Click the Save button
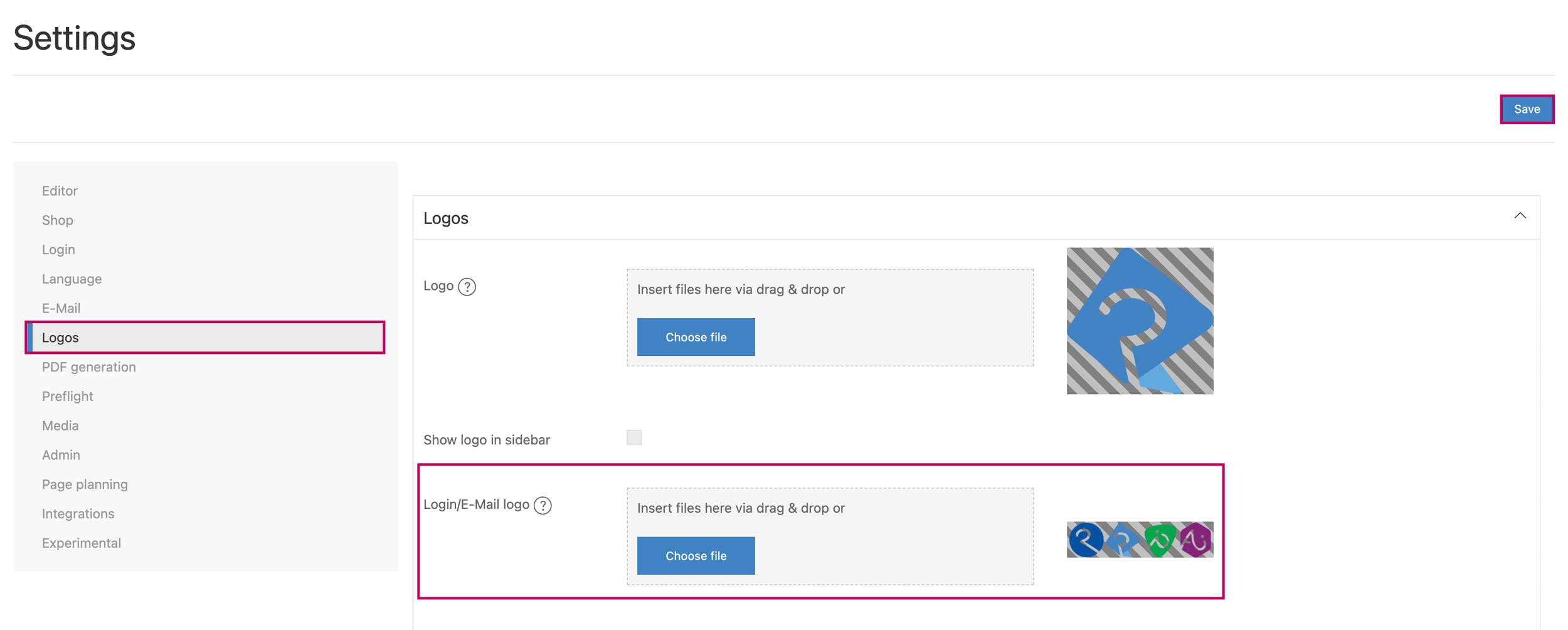Image resolution: width=1568 pixels, height=630 pixels. 1526,109
